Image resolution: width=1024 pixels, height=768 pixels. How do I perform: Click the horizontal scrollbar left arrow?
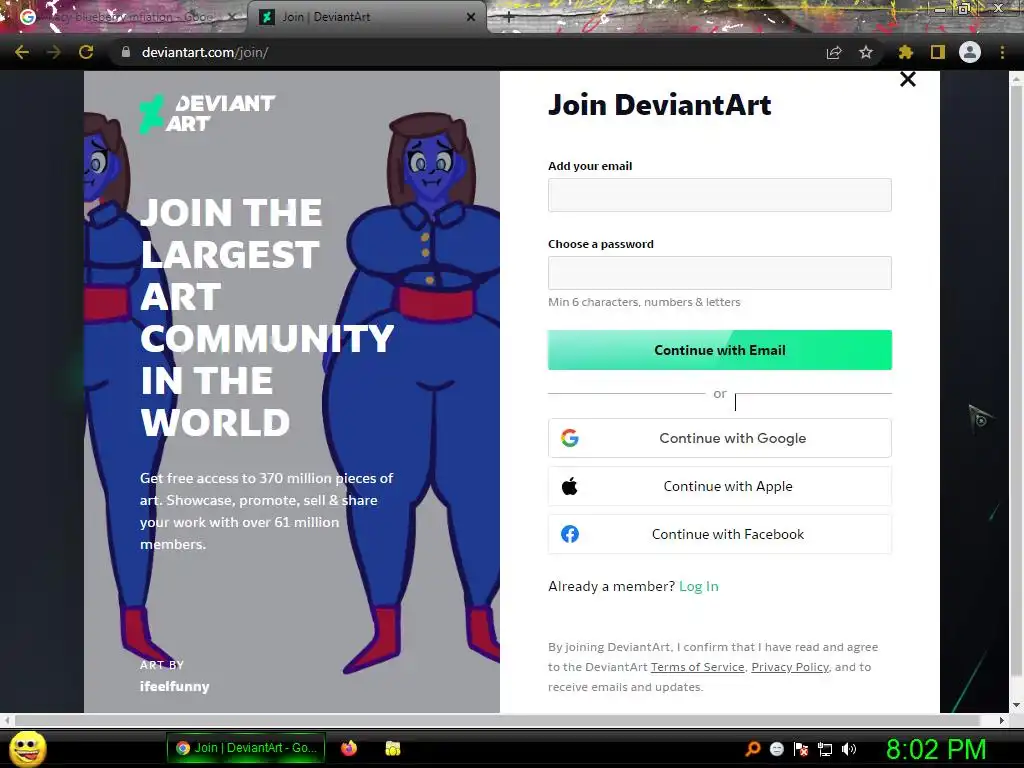click(x=7, y=720)
